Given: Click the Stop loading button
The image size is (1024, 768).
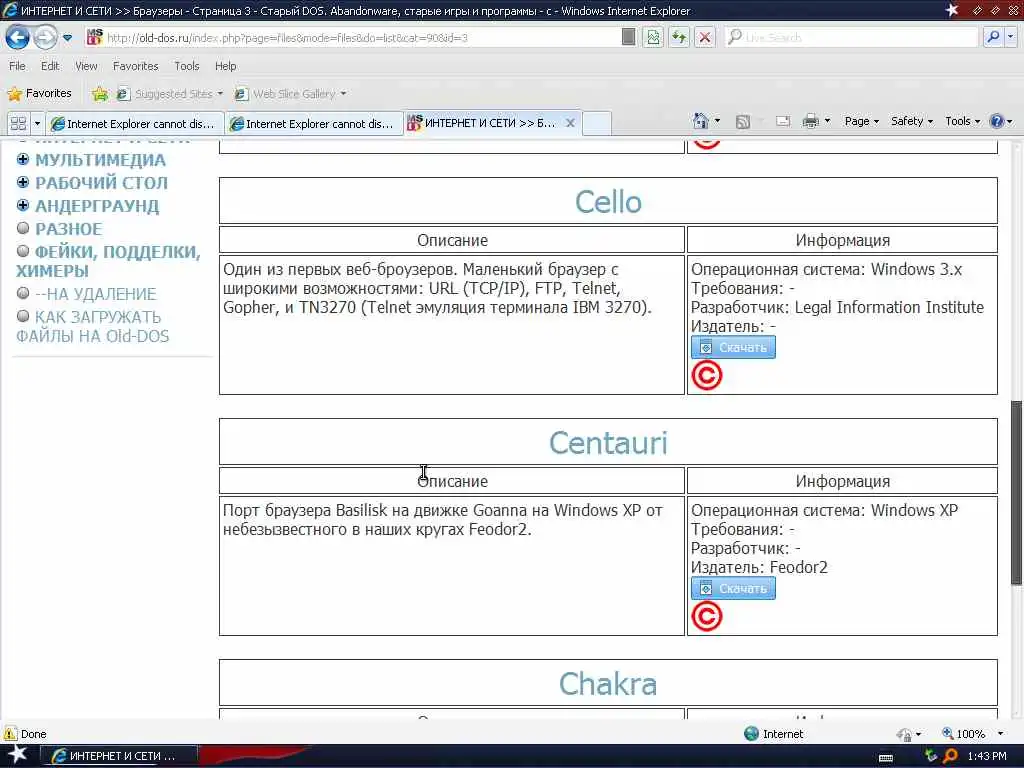Looking at the screenshot, I should [705, 37].
